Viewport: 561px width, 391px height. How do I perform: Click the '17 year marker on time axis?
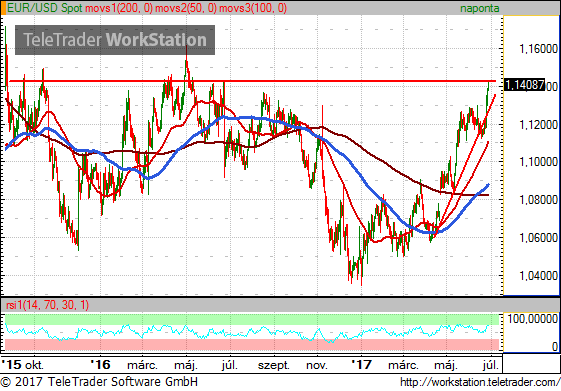click(361, 365)
